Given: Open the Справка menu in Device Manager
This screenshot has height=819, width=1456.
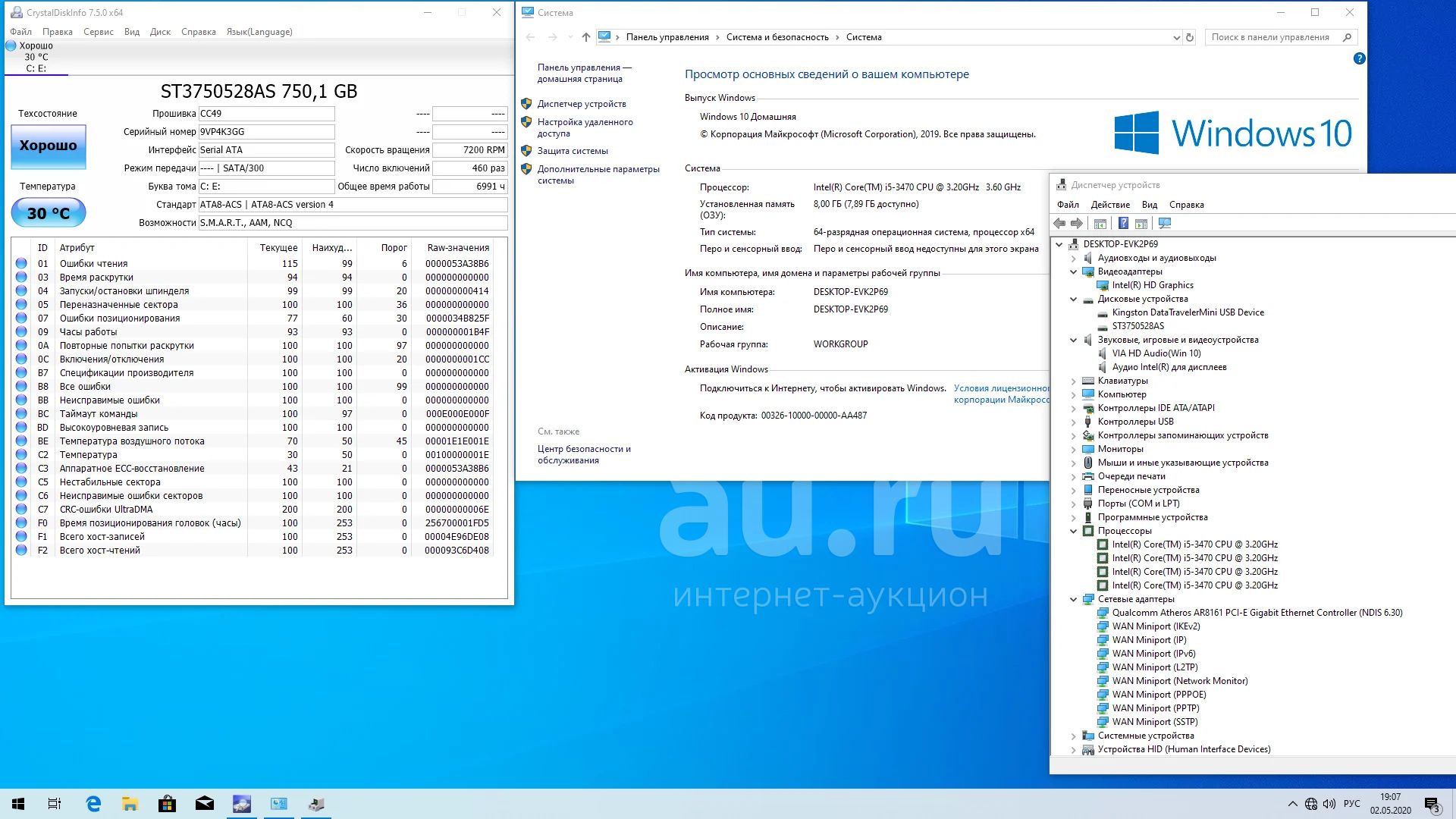Looking at the screenshot, I should [1187, 205].
